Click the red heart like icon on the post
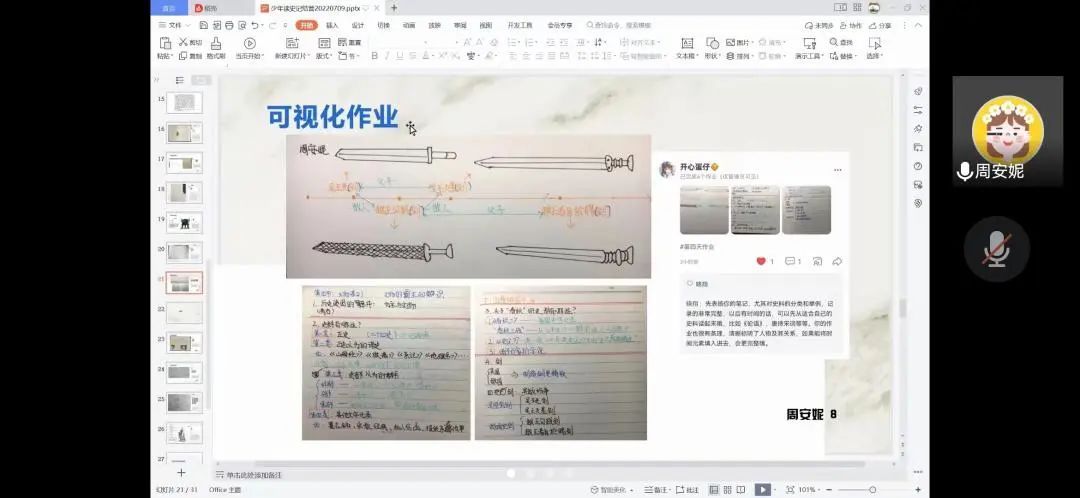Screen dimensions: 1080x498 [761, 261]
